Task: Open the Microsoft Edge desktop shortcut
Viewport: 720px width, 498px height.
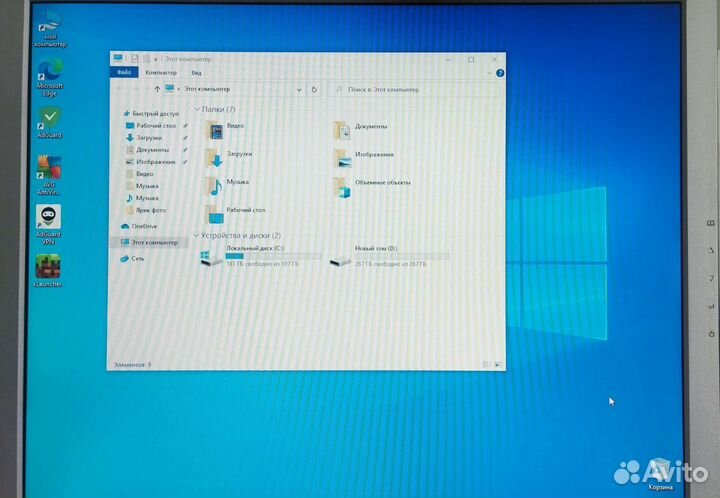Action: (50, 78)
